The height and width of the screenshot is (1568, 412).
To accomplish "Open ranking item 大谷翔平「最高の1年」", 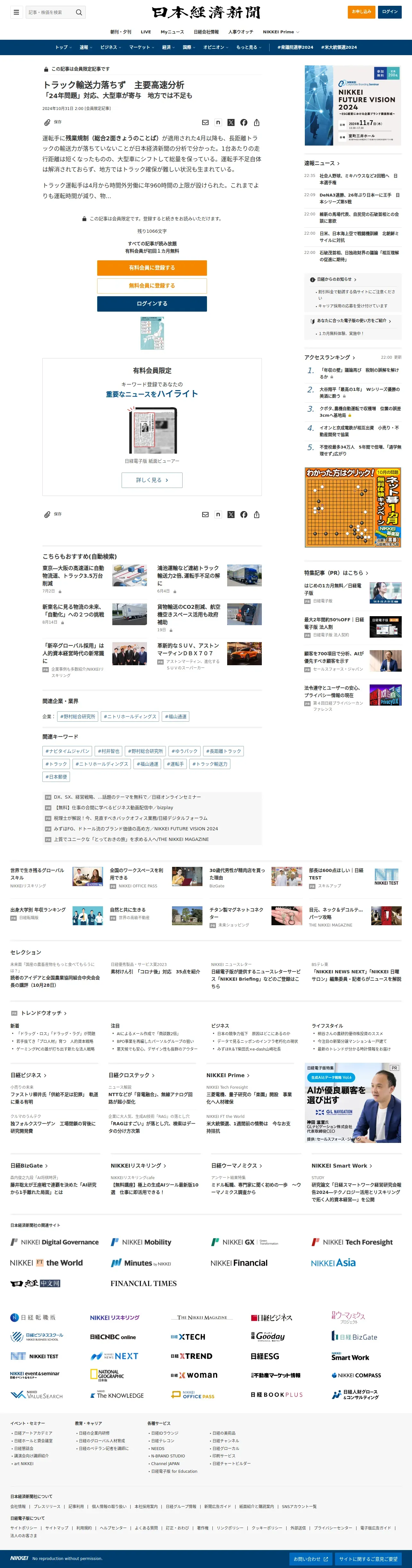I will pyautogui.click(x=360, y=392).
